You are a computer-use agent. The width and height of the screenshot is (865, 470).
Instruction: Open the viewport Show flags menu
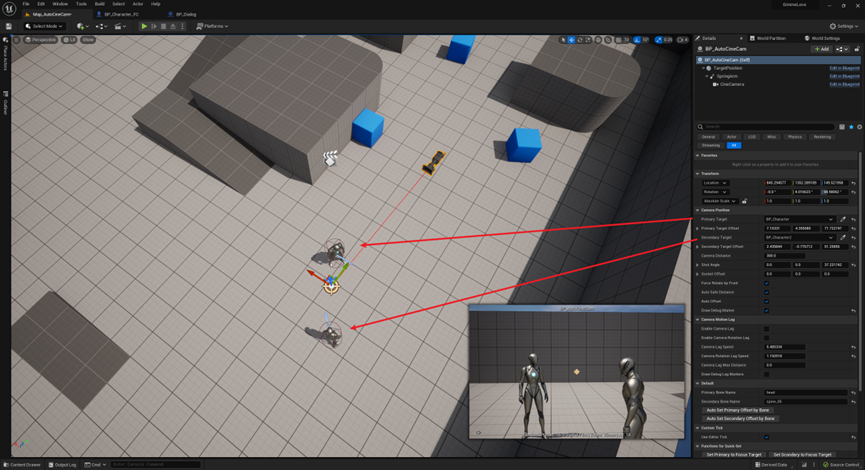88,40
